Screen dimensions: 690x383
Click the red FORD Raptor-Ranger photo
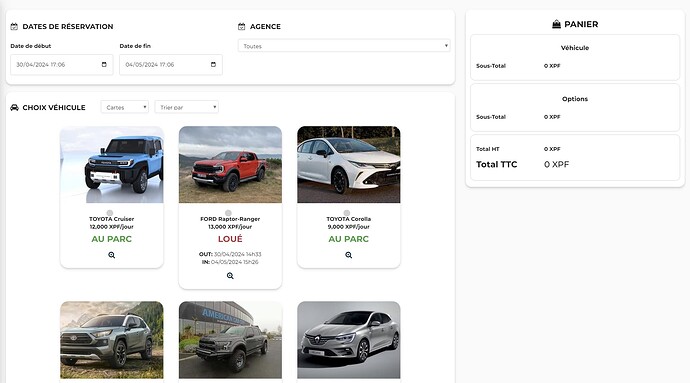(x=230, y=165)
